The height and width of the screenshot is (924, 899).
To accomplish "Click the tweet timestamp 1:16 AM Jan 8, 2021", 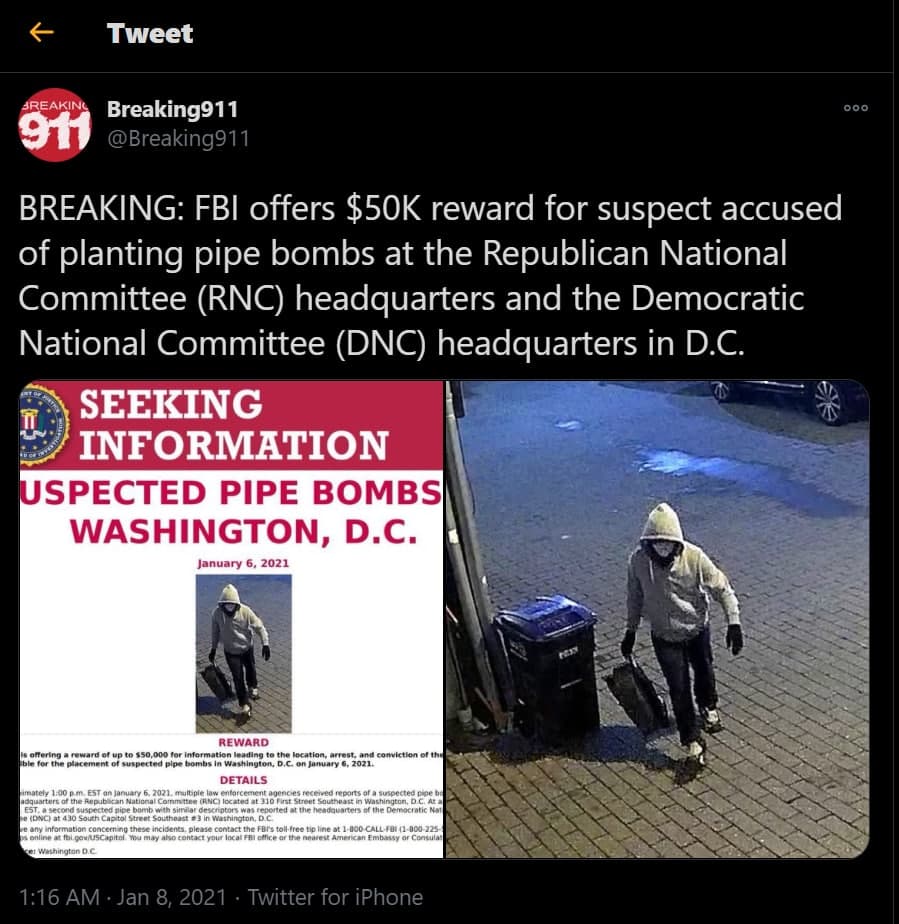I will click(x=123, y=897).
